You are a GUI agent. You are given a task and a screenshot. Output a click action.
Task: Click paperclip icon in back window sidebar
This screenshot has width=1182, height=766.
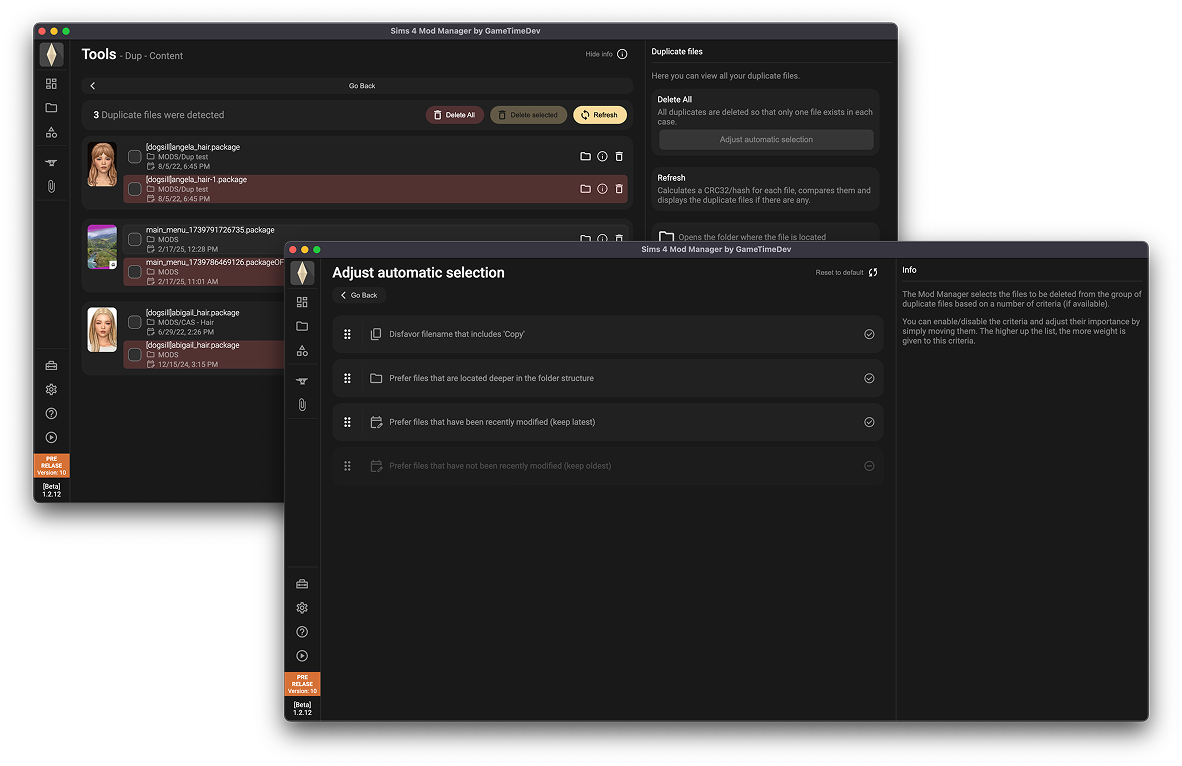pos(51,186)
